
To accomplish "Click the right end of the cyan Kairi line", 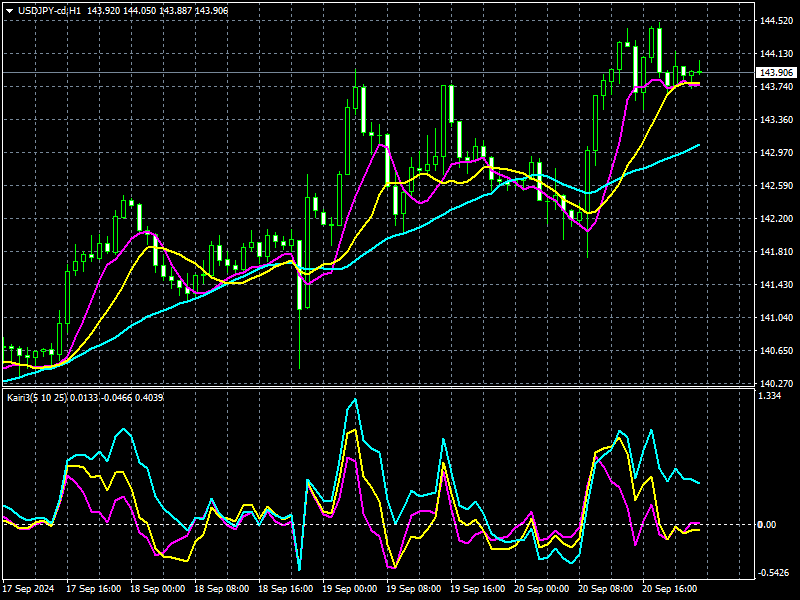I will pyautogui.click(x=698, y=483).
